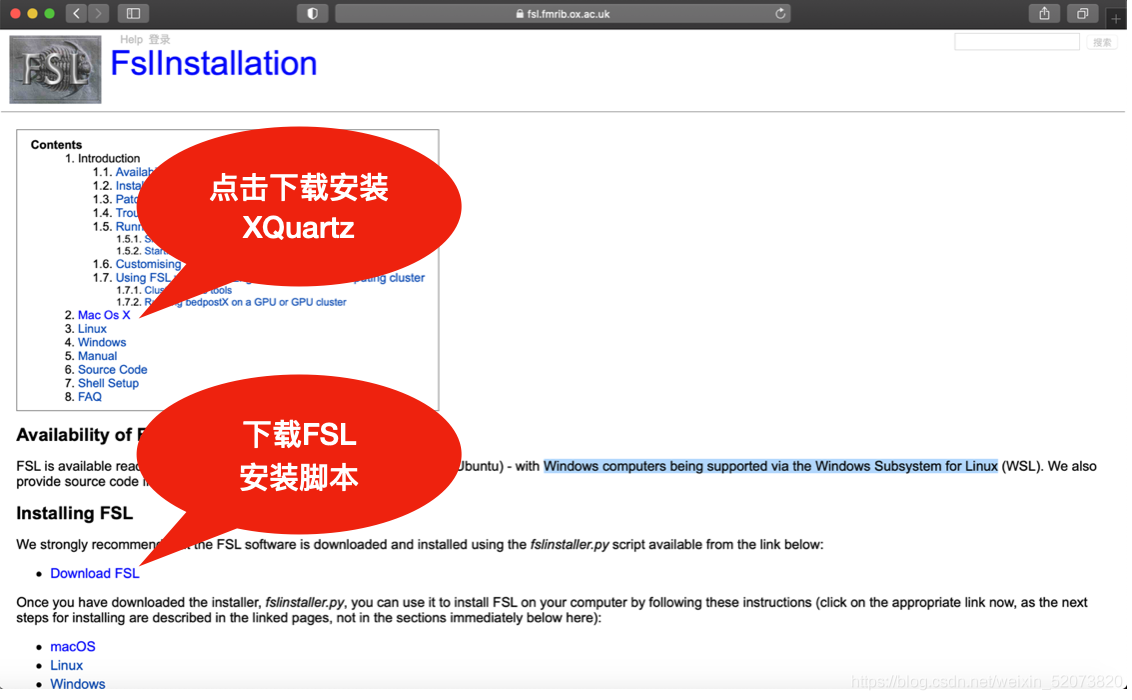Image resolution: width=1132 pixels, height=700 pixels.
Task: Open the Linux install instructions link
Action: pyautogui.click(x=66, y=666)
